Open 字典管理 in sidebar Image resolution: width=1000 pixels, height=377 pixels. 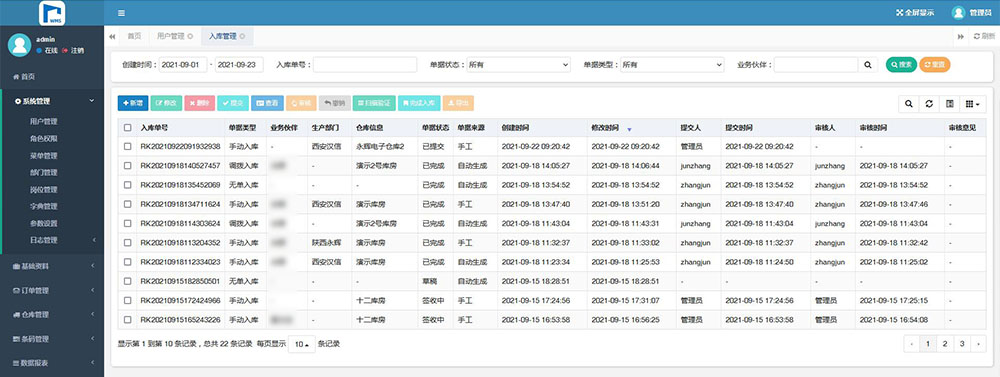coord(43,206)
